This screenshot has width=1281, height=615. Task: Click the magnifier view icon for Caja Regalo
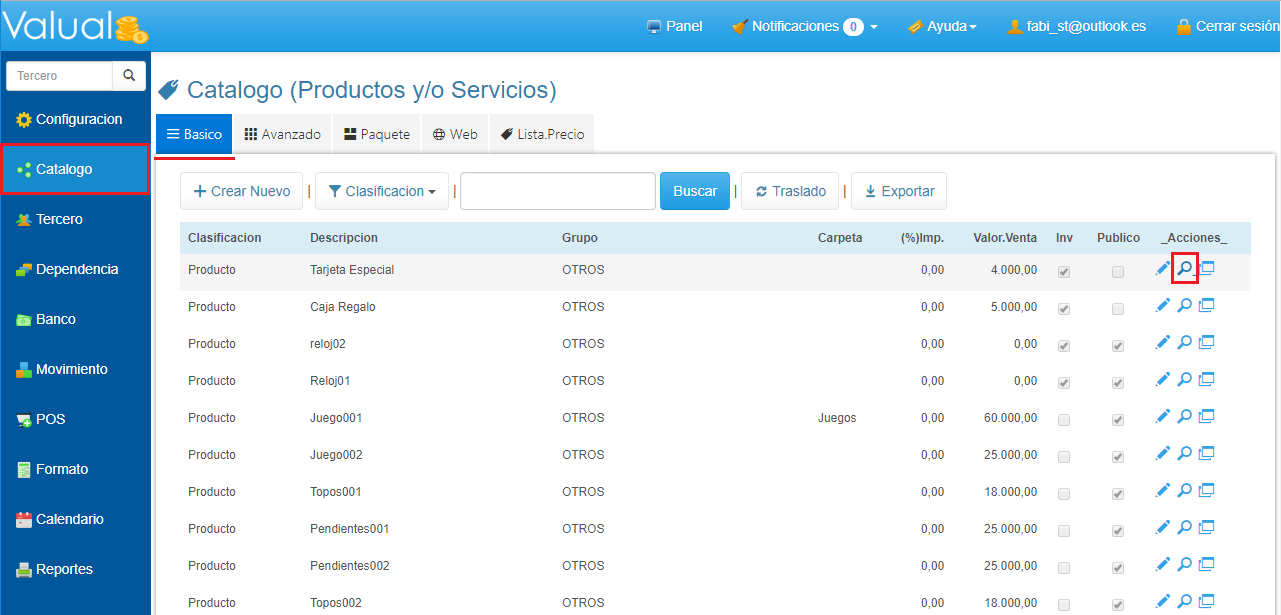click(1184, 305)
